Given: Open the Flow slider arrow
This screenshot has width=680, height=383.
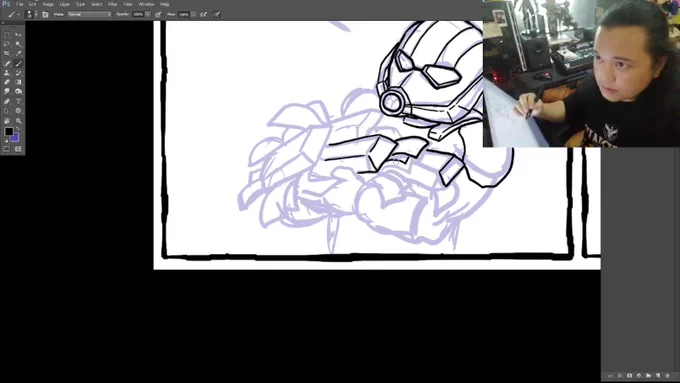Looking at the screenshot, I should coord(193,14).
